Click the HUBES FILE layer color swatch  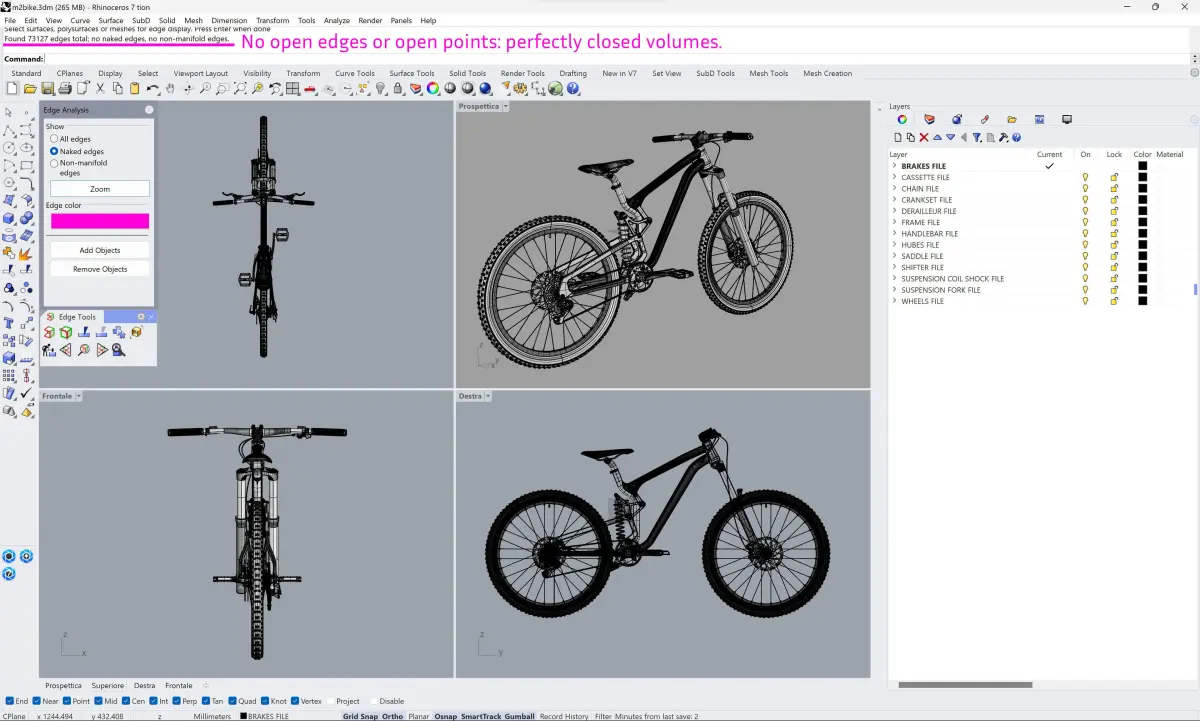tap(1143, 245)
